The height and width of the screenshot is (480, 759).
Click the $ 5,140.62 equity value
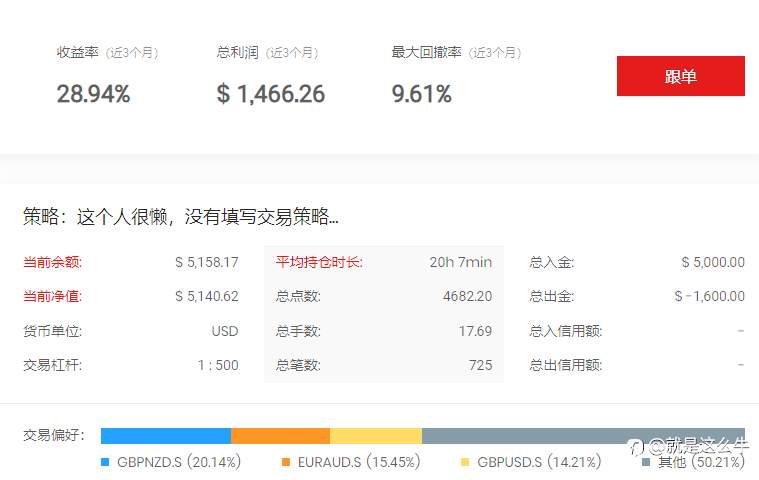click(x=207, y=296)
